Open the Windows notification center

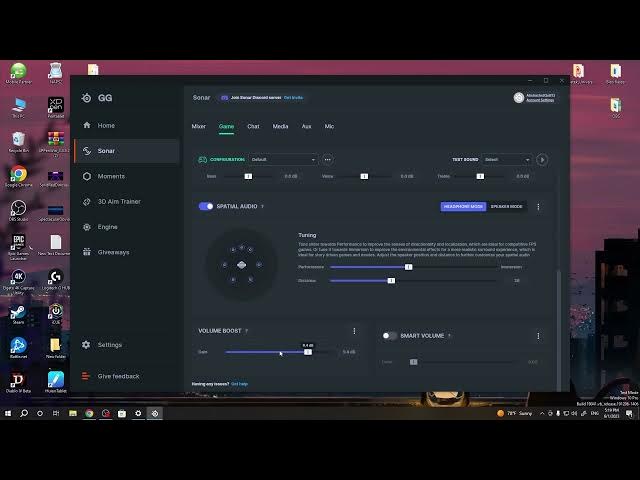[629, 413]
